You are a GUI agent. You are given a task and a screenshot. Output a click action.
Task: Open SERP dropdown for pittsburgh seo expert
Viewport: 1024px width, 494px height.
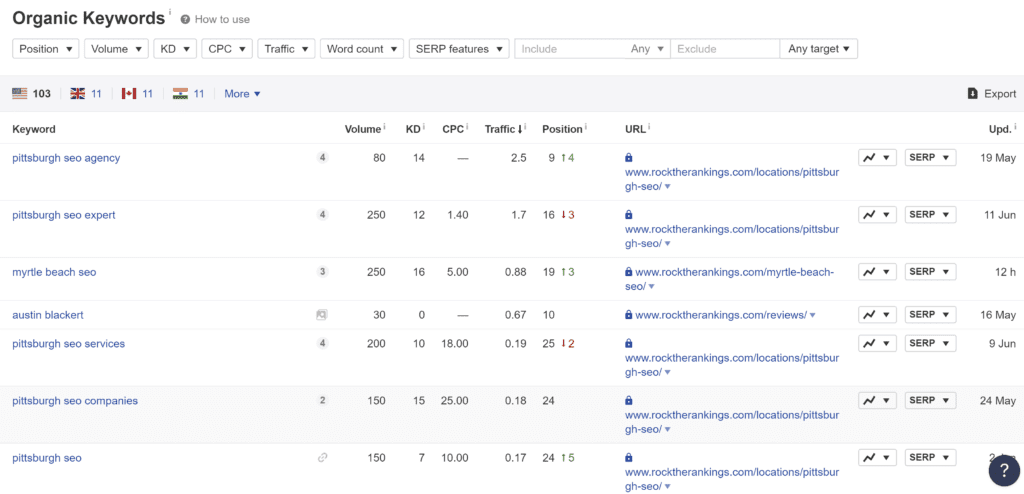click(x=930, y=214)
